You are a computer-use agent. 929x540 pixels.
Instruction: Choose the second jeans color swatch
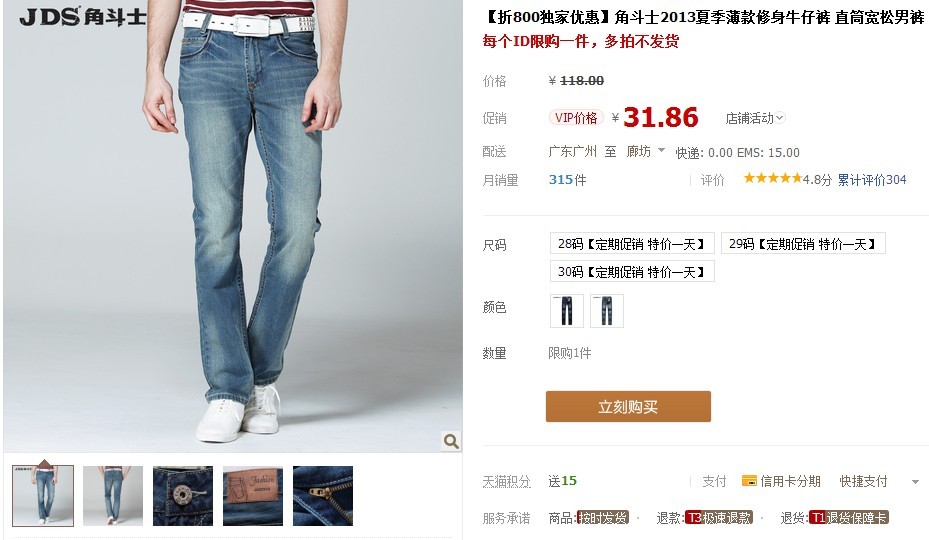point(607,311)
